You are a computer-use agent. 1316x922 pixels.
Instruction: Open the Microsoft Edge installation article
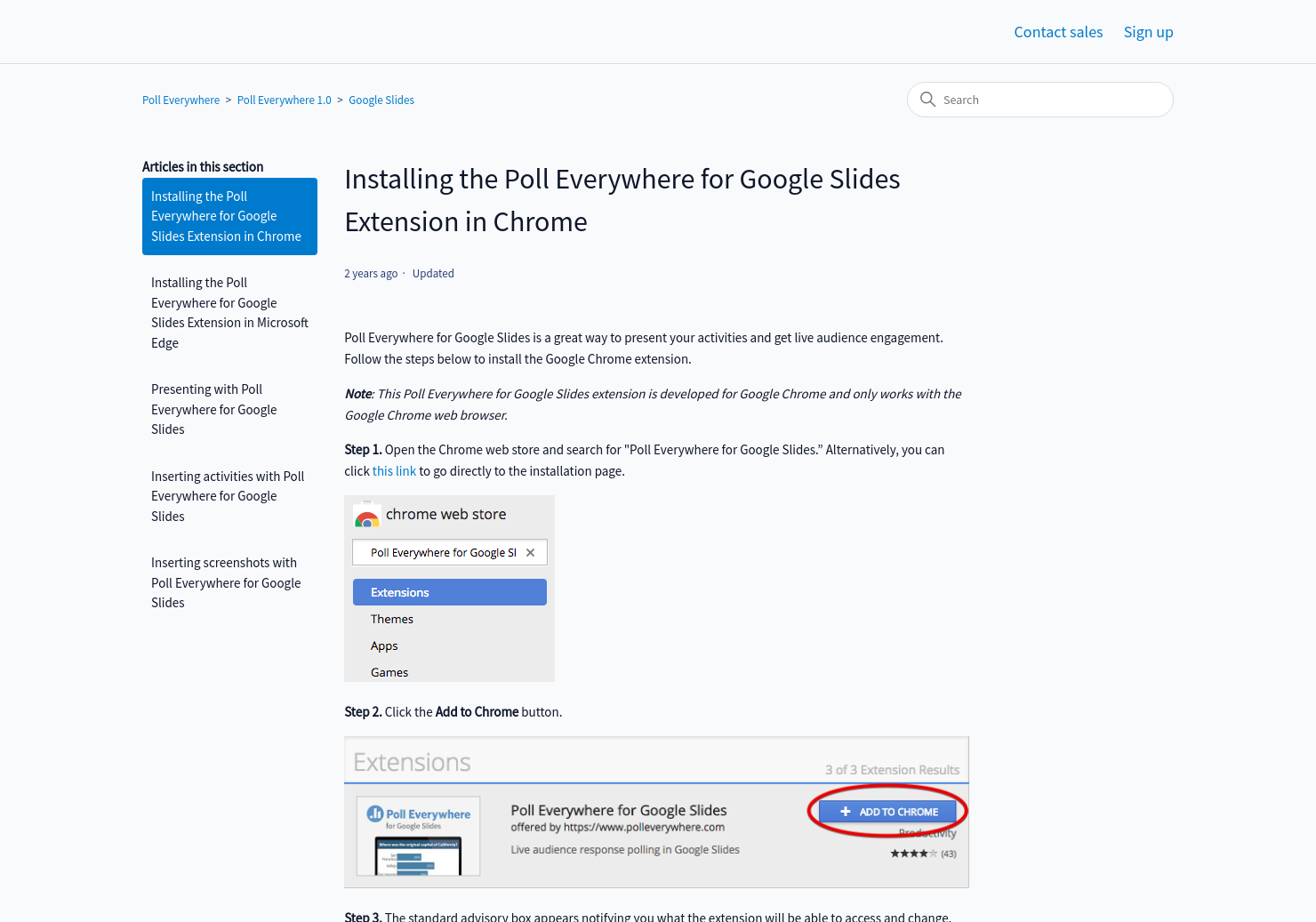(229, 313)
